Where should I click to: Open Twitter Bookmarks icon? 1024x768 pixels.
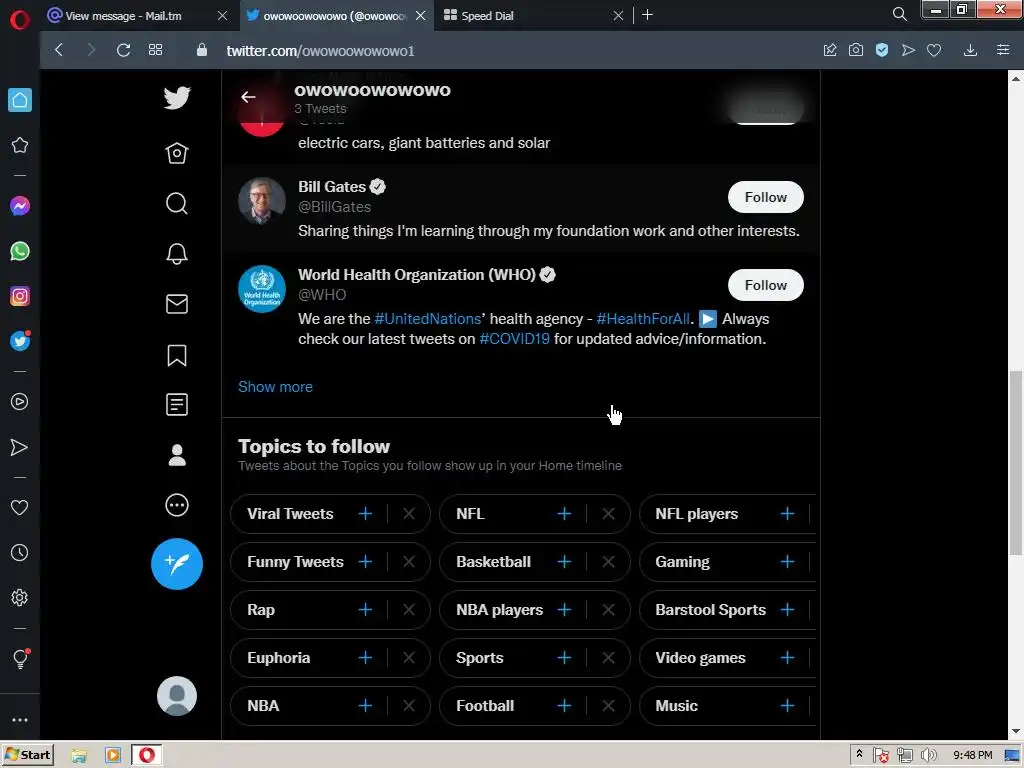tap(177, 355)
